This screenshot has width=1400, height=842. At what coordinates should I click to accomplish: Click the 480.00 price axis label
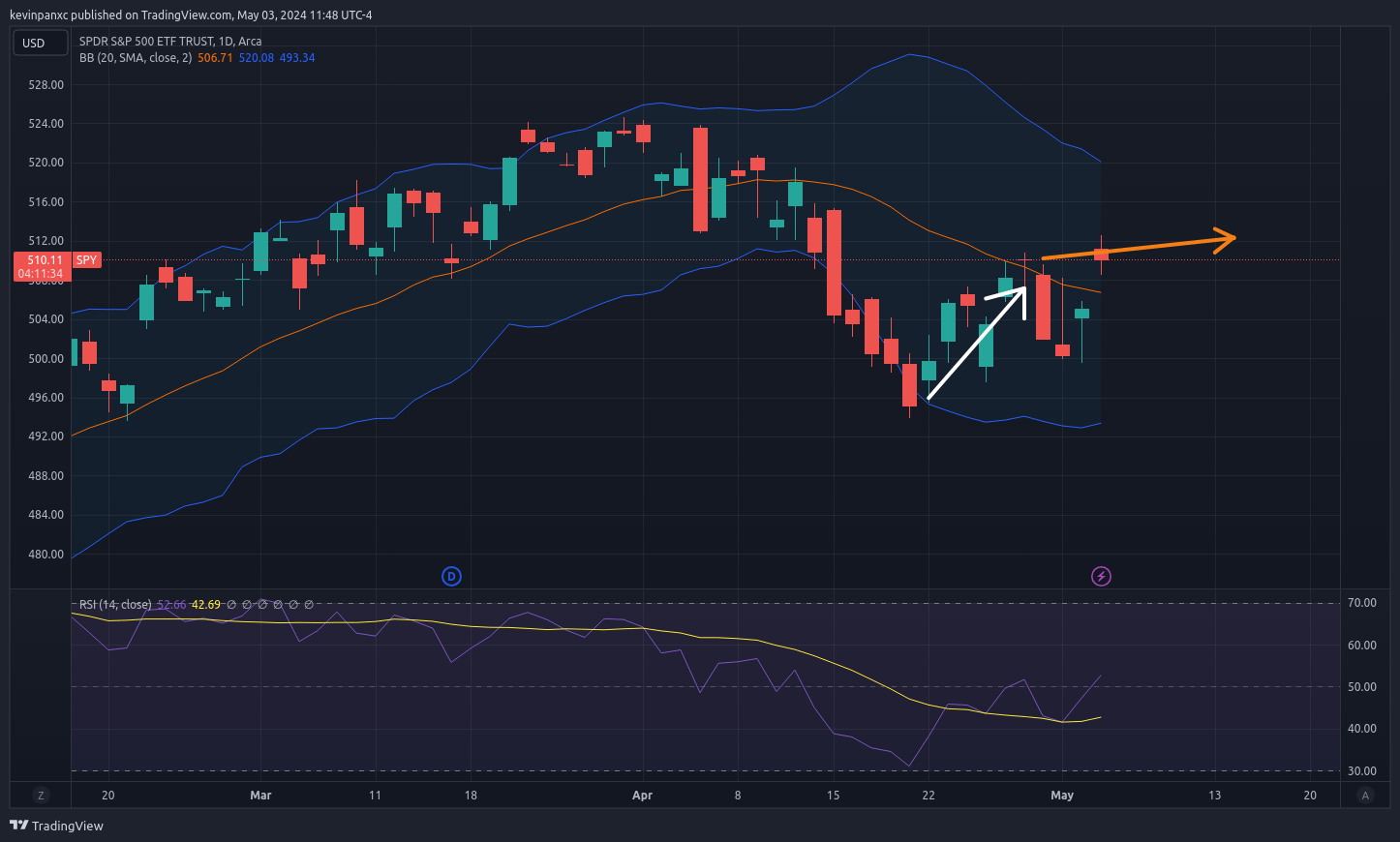[x=46, y=555]
